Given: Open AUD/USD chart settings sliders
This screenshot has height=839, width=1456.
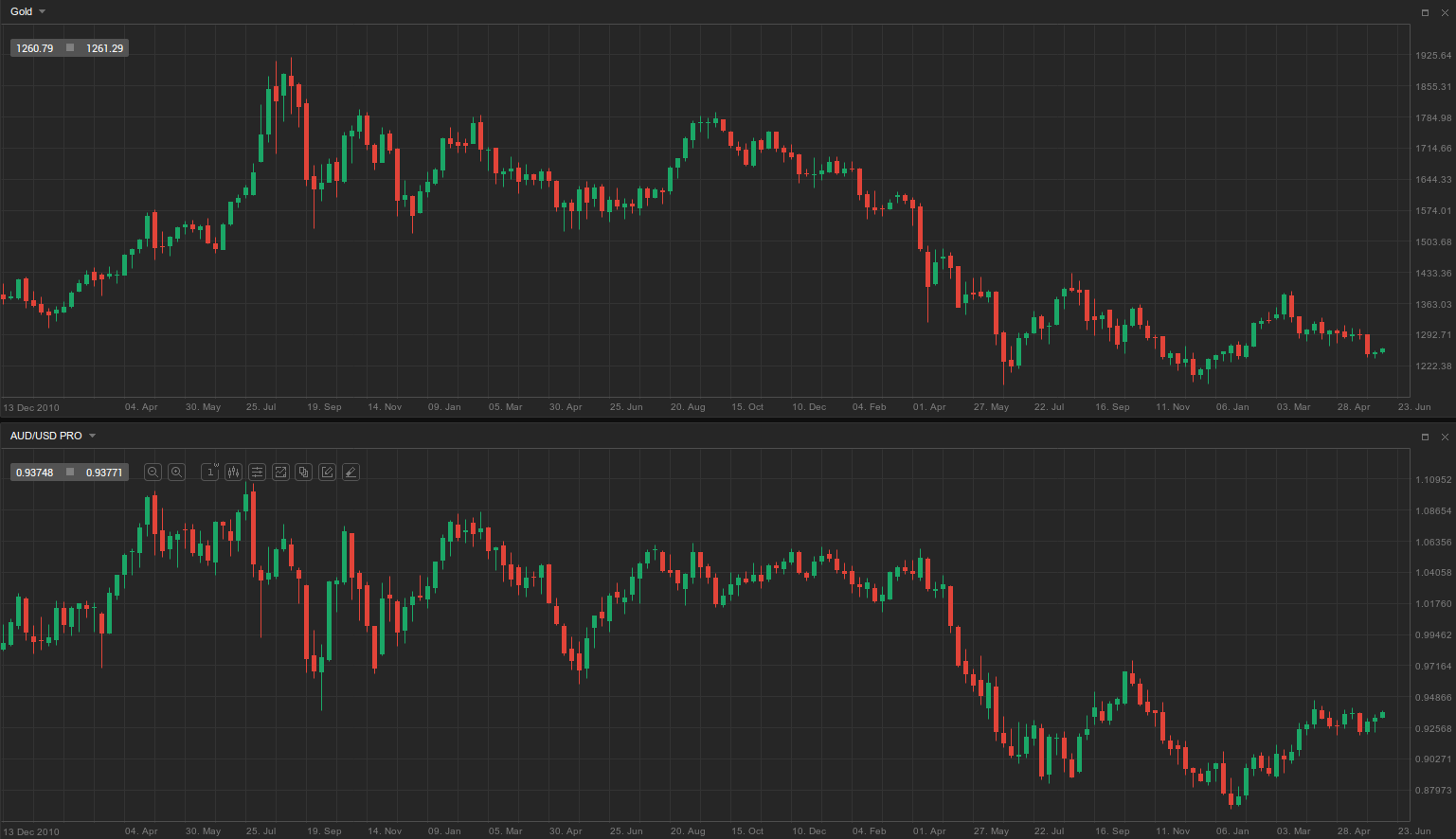Looking at the screenshot, I should tap(257, 472).
